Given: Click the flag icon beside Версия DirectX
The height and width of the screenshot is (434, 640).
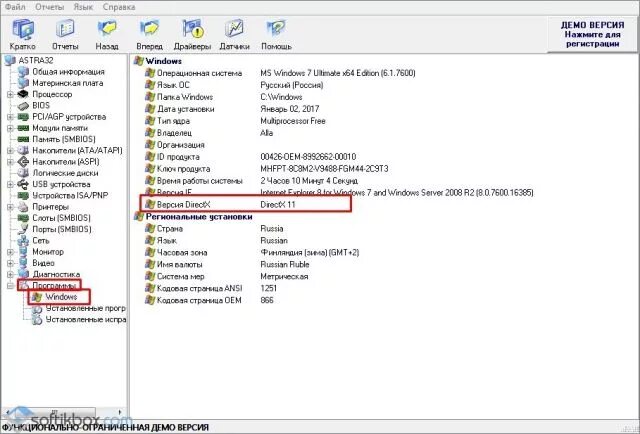Looking at the screenshot, I should click(150, 204).
